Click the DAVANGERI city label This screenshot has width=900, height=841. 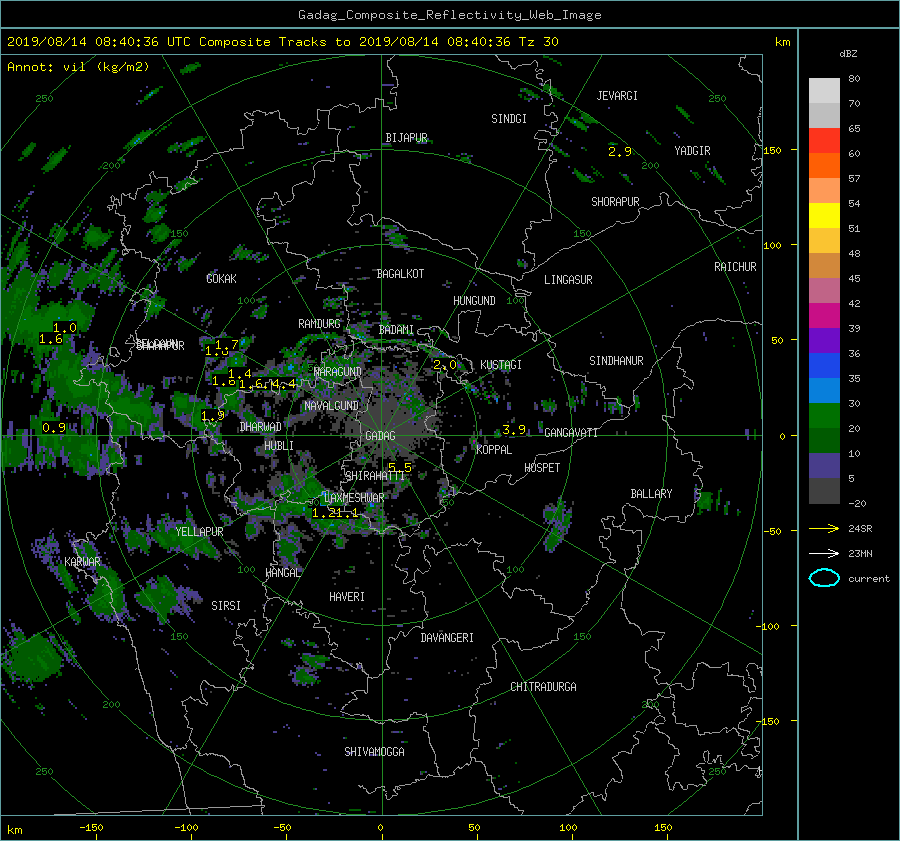coord(447,638)
